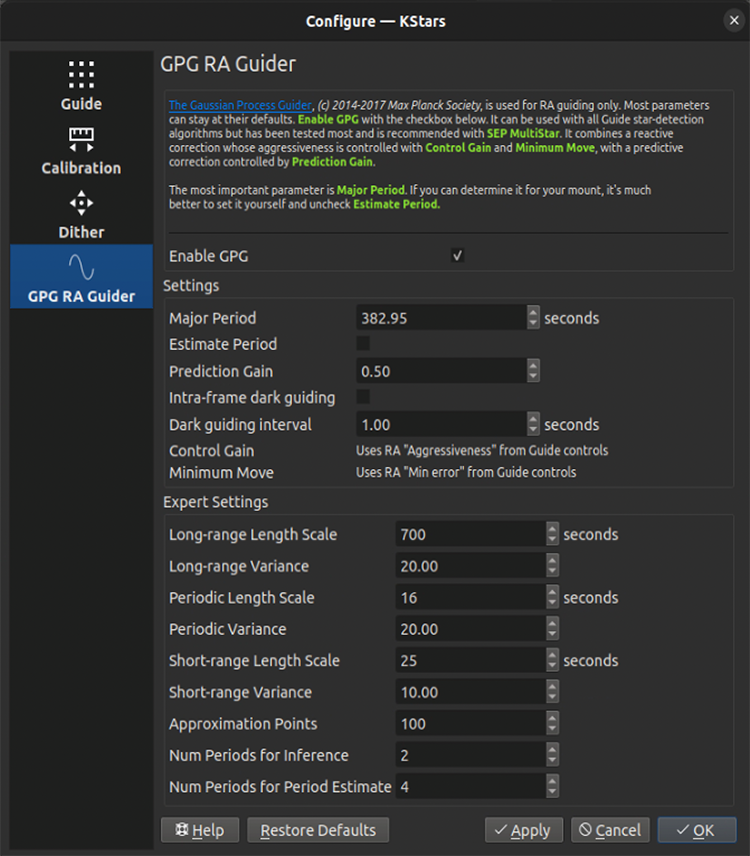Confirm settings with the OK button
The width and height of the screenshot is (750, 856).
(696, 830)
